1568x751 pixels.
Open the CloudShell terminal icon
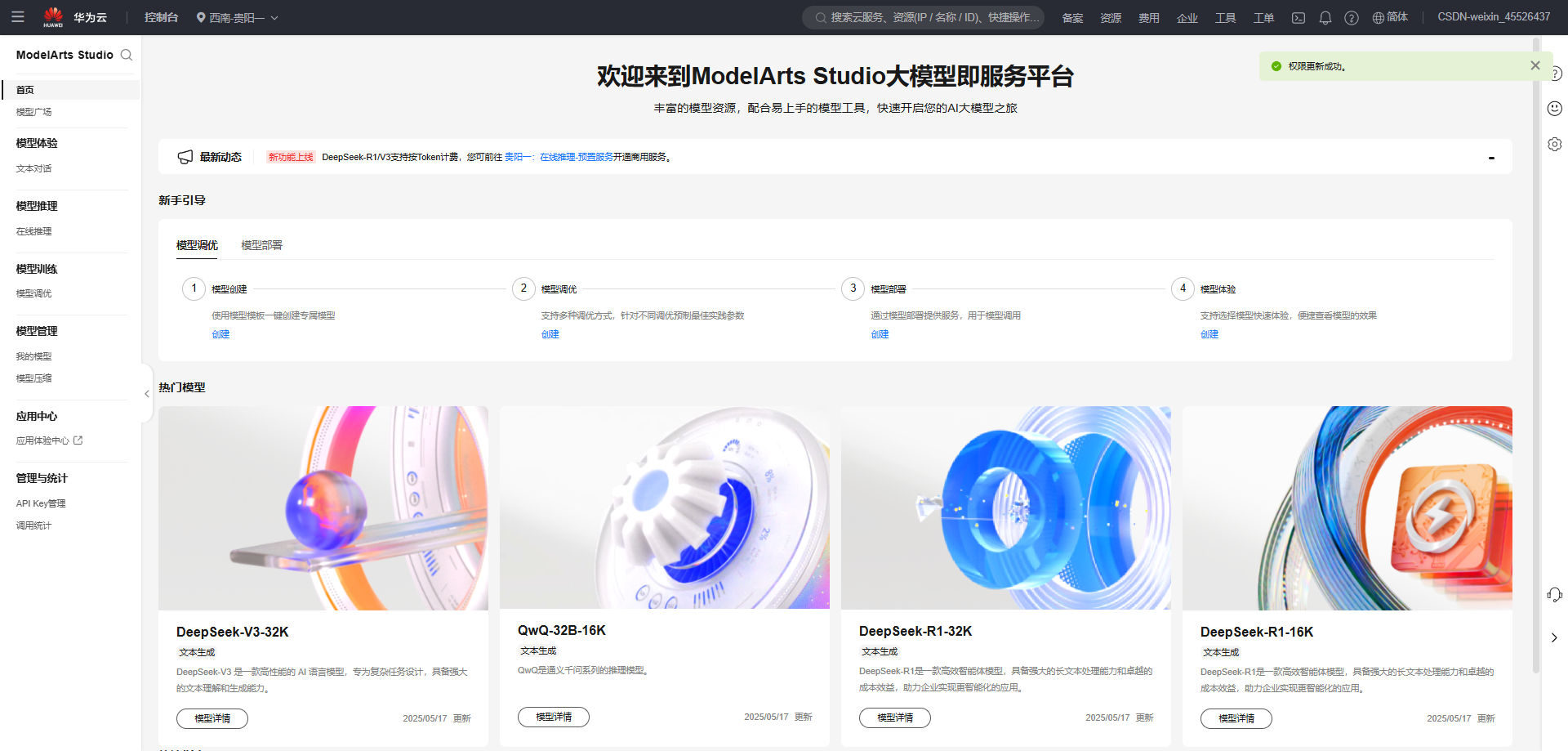click(x=1298, y=18)
